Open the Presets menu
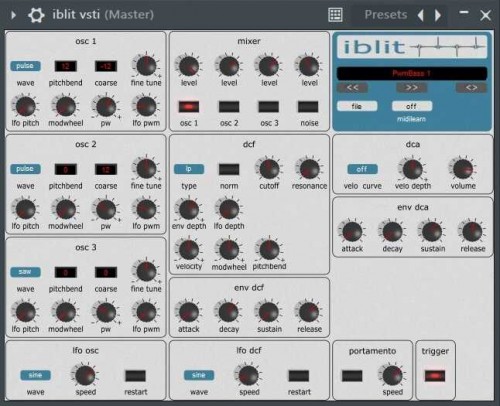The height and width of the screenshot is (406, 500). (x=386, y=15)
